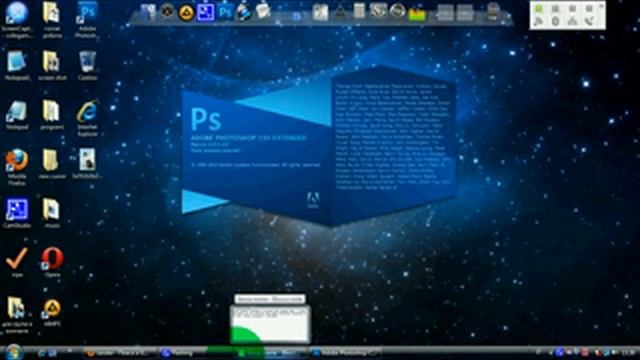Open the bottom-left folder shortcut on desktop
The width and height of the screenshot is (640, 360).
tap(17, 315)
